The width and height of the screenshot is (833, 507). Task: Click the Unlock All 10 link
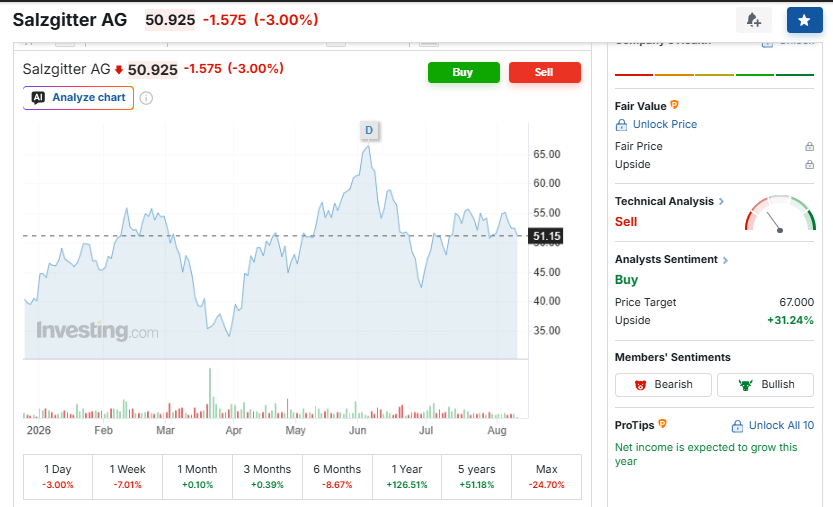[781, 426]
